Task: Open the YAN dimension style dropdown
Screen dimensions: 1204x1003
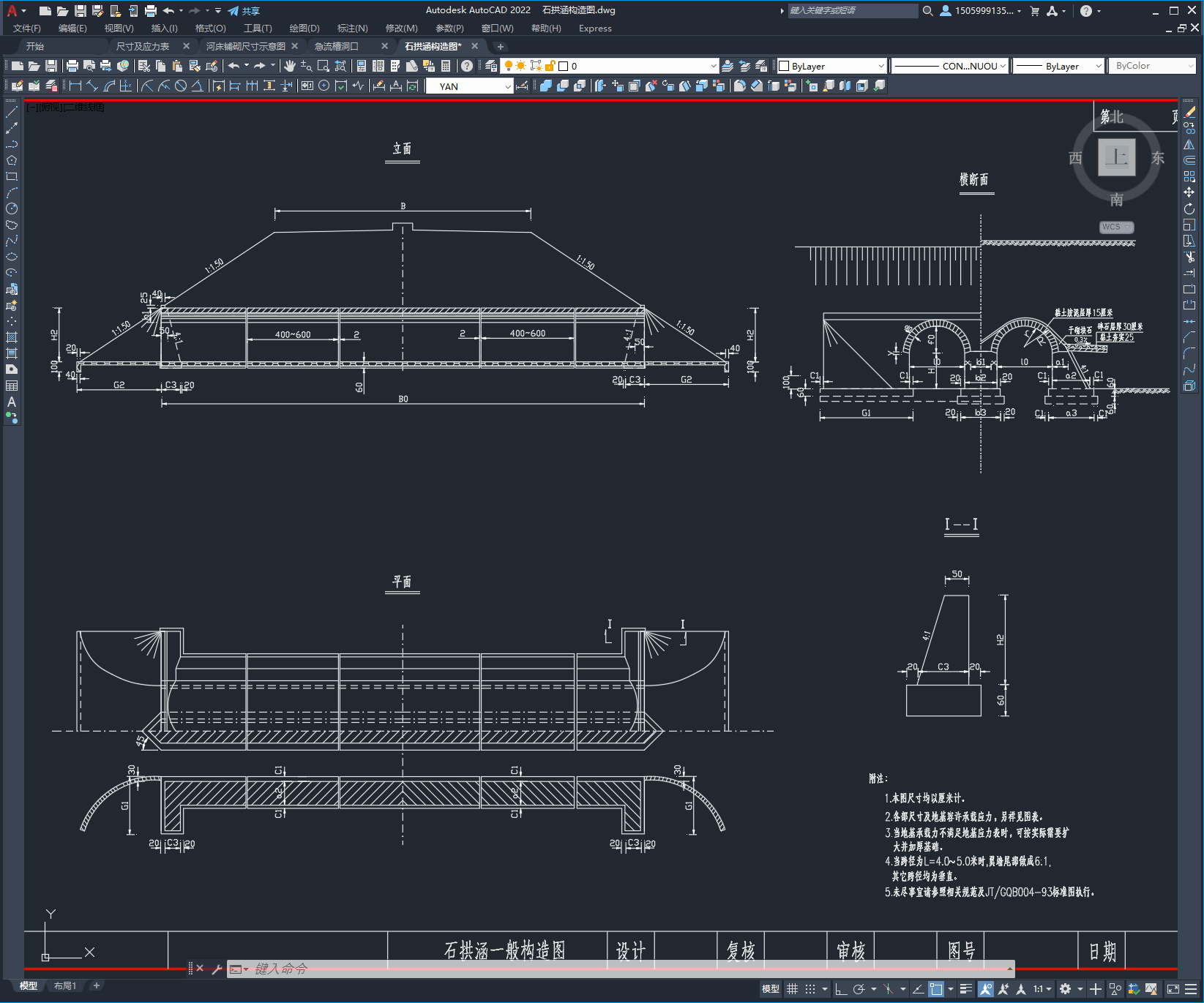Action: (x=470, y=86)
